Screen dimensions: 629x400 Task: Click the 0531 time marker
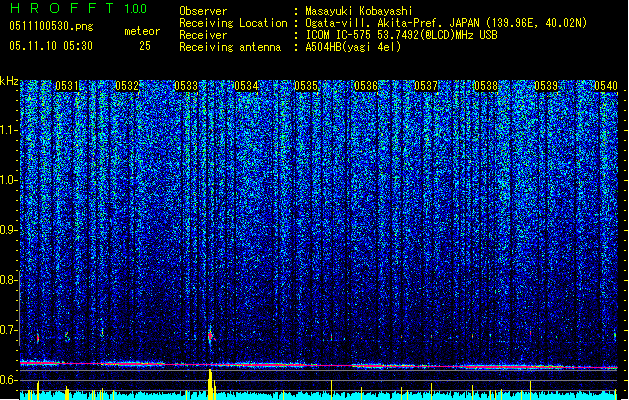click(x=67, y=86)
